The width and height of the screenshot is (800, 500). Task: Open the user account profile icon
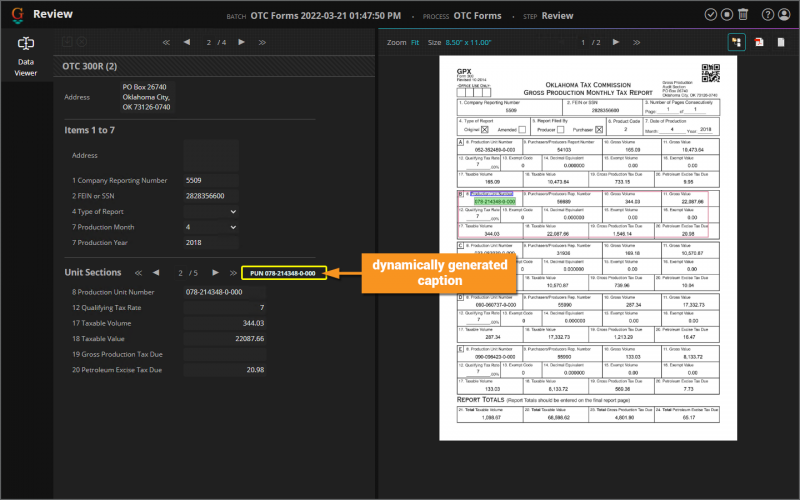pyautogui.click(x=784, y=14)
